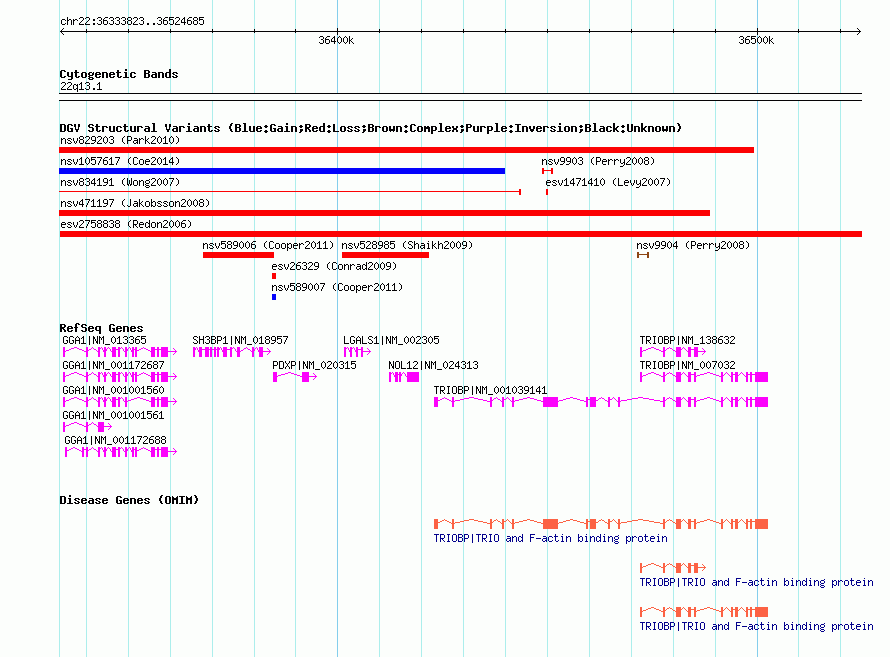The height and width of the screenshot is (657, 890).
Task: Click the LGALS1|NM_002305 label
Action: (391, 340)
